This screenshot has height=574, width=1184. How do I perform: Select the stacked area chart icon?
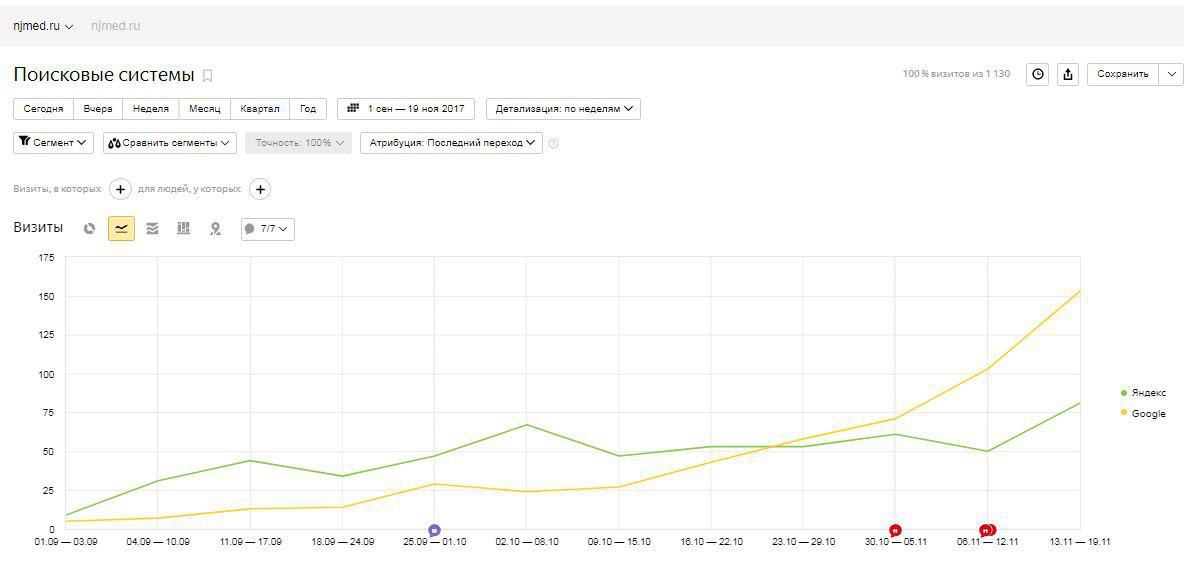[153, 229]
